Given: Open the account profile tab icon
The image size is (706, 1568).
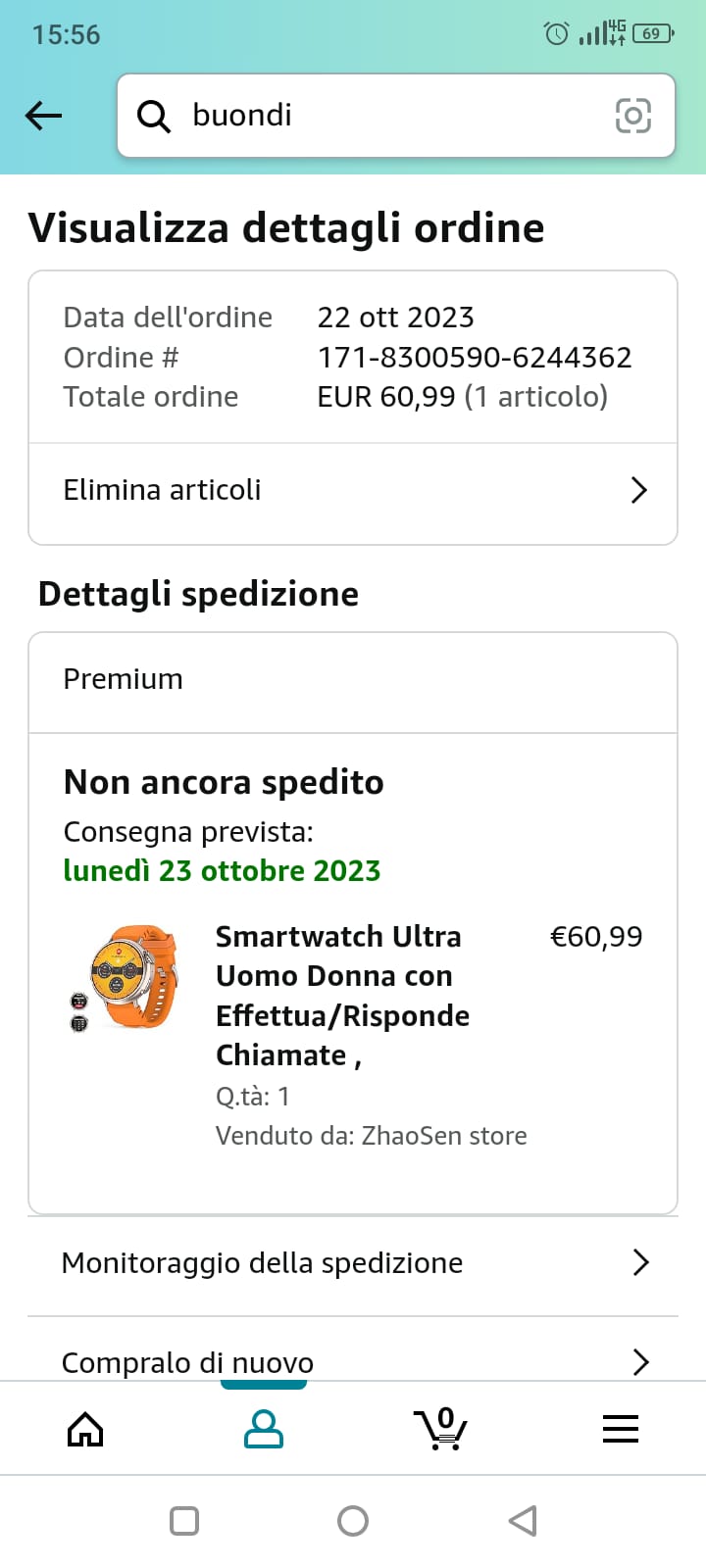Looking at the screenshot, I should pos(263,1429).
